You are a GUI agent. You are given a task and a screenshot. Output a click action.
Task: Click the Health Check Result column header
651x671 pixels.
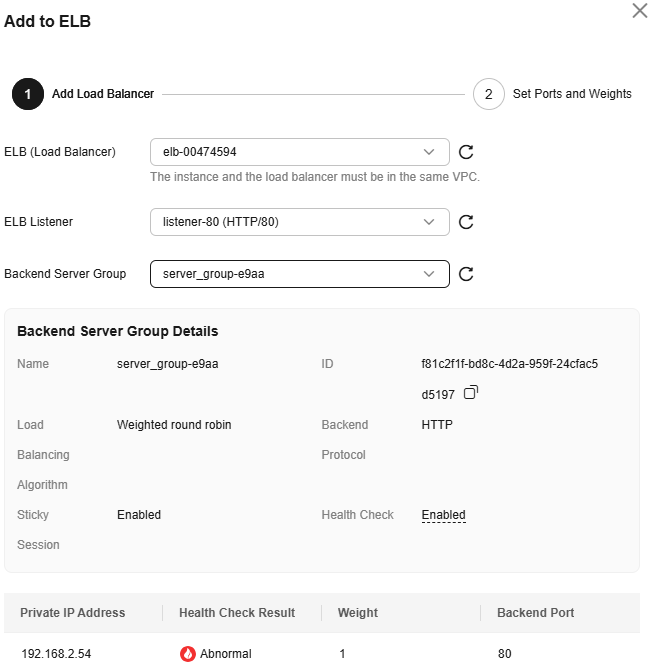click(x=237, y=612)
